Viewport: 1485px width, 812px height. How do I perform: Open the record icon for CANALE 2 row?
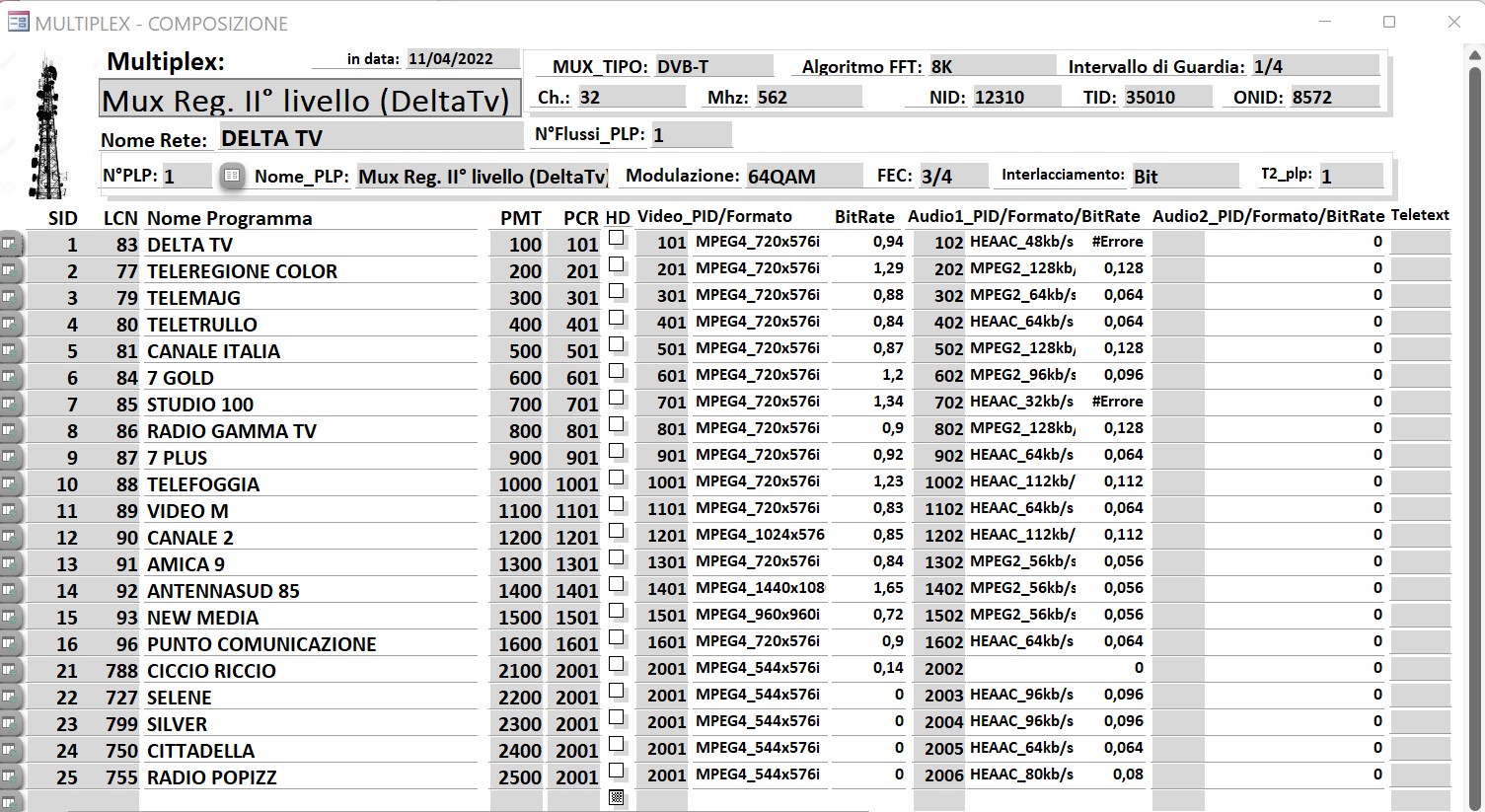(x=10, y=537)
